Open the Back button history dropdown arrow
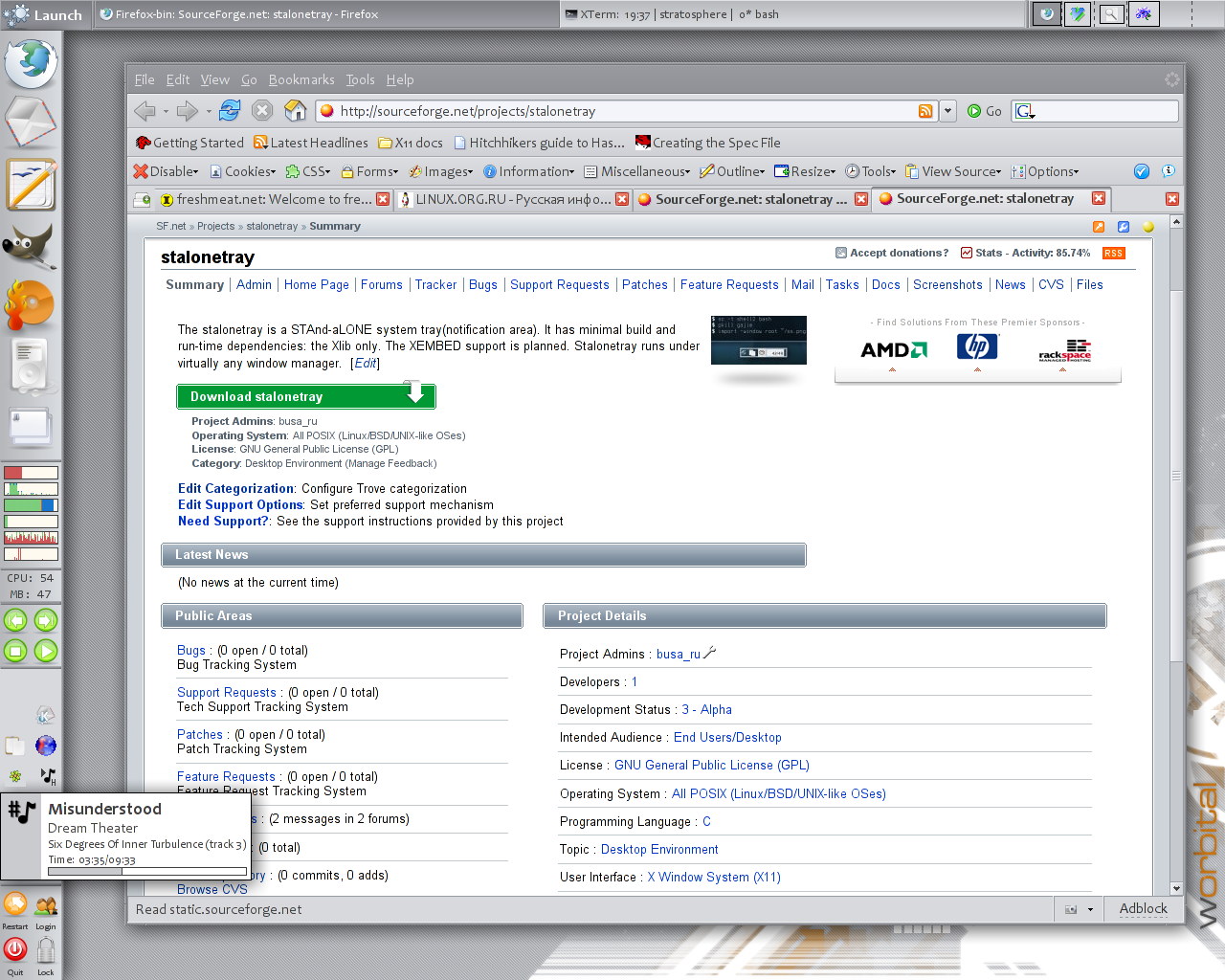The width and height of the screenshot is (1225, 980). click(x=166, y=112)
